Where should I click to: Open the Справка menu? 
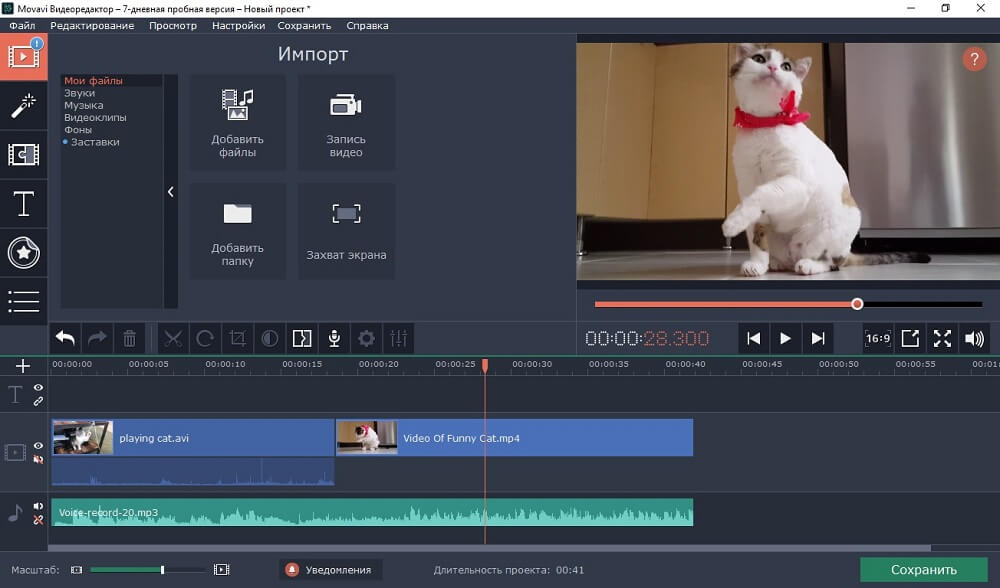[x=367, y=26]
